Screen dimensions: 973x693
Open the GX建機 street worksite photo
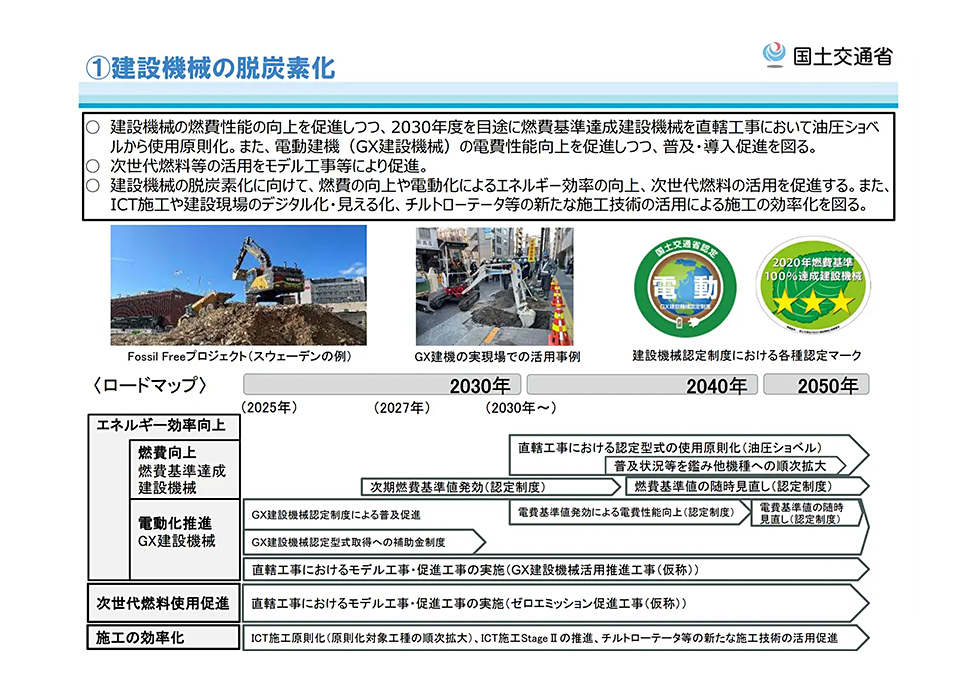click(497, 285)
